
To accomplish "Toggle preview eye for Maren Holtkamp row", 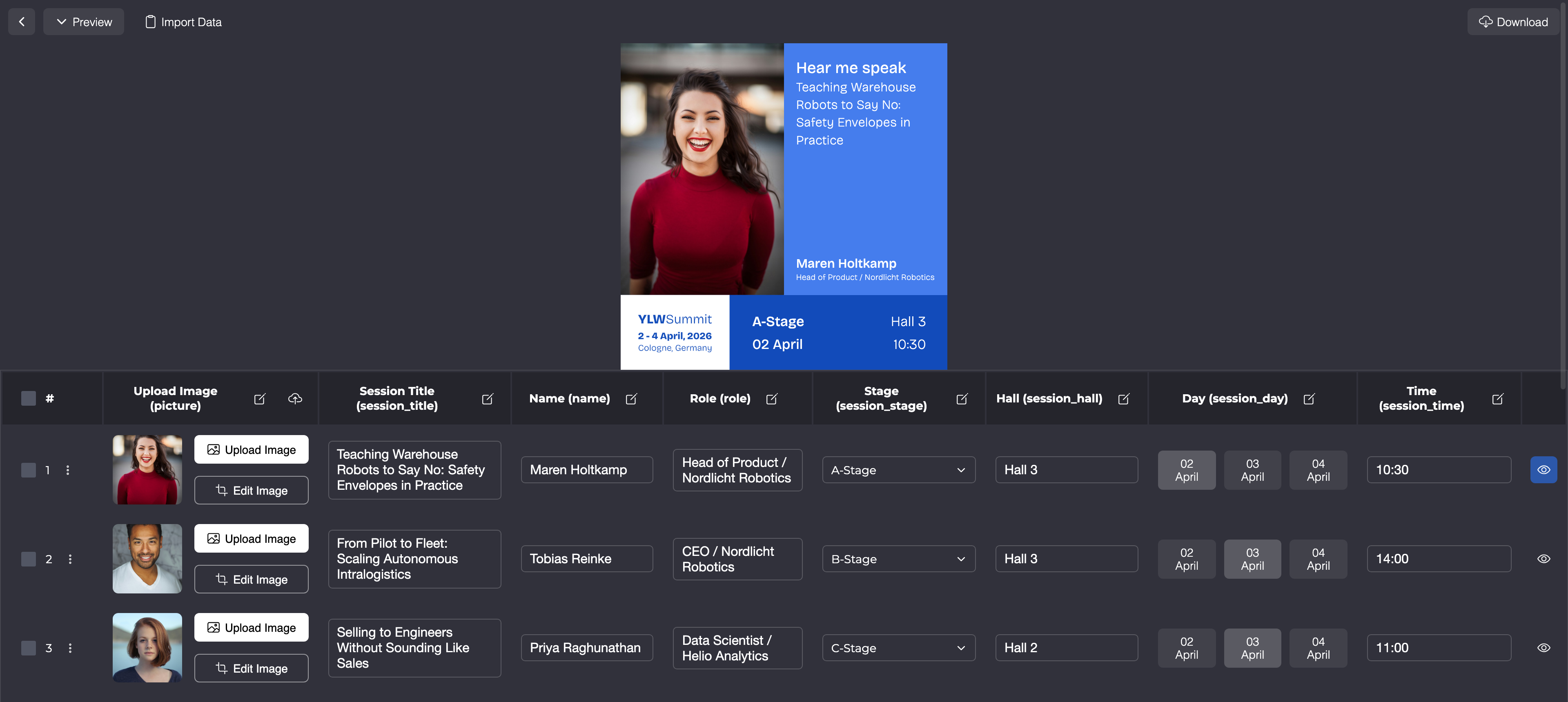I will click(1543, 470).
